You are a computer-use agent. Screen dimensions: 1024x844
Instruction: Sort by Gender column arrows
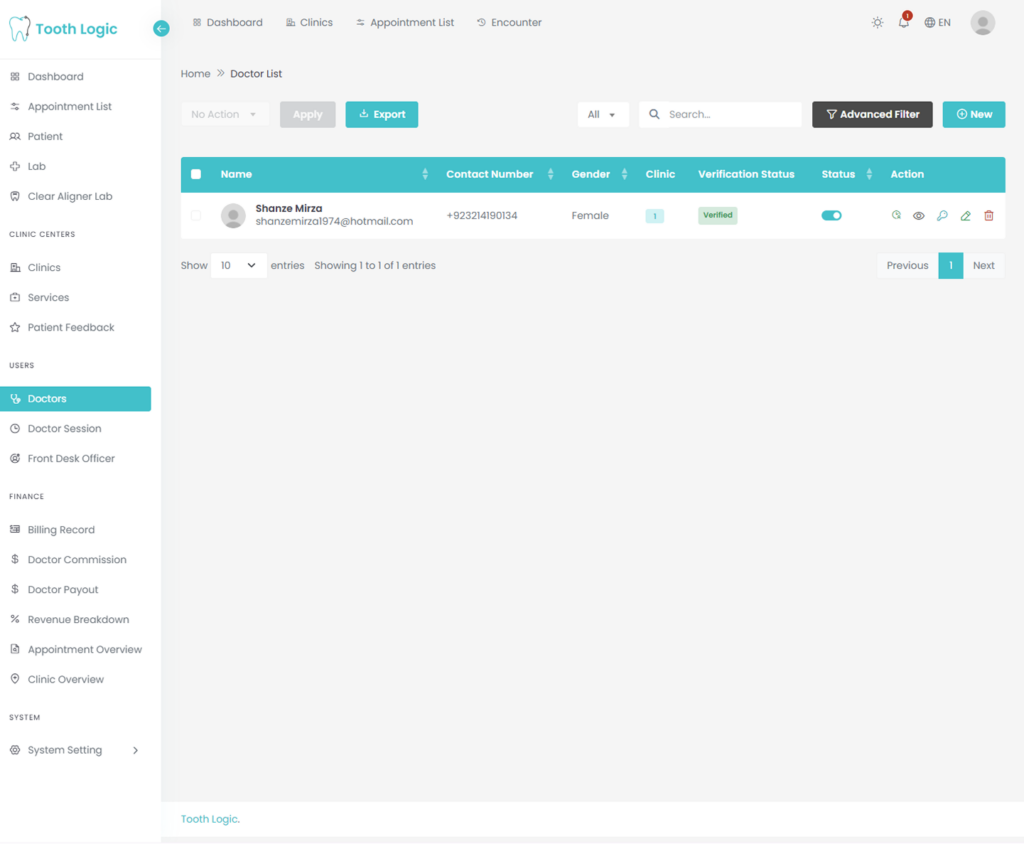pos(624,174)
